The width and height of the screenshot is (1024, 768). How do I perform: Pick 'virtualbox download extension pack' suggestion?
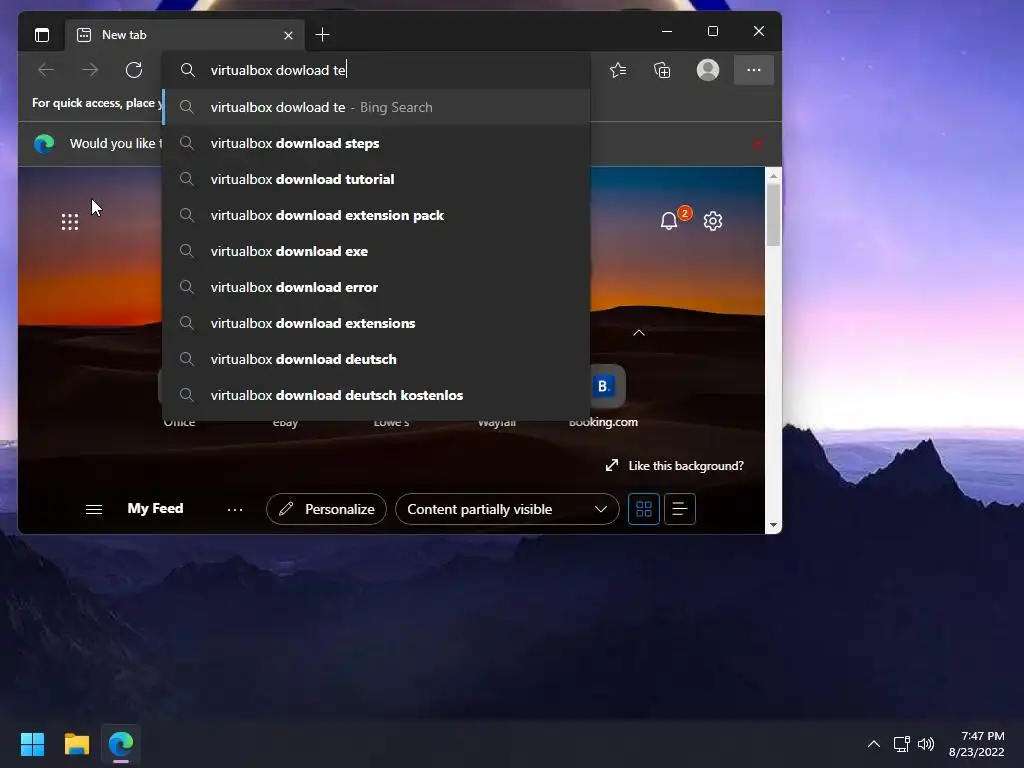(376, 215)
